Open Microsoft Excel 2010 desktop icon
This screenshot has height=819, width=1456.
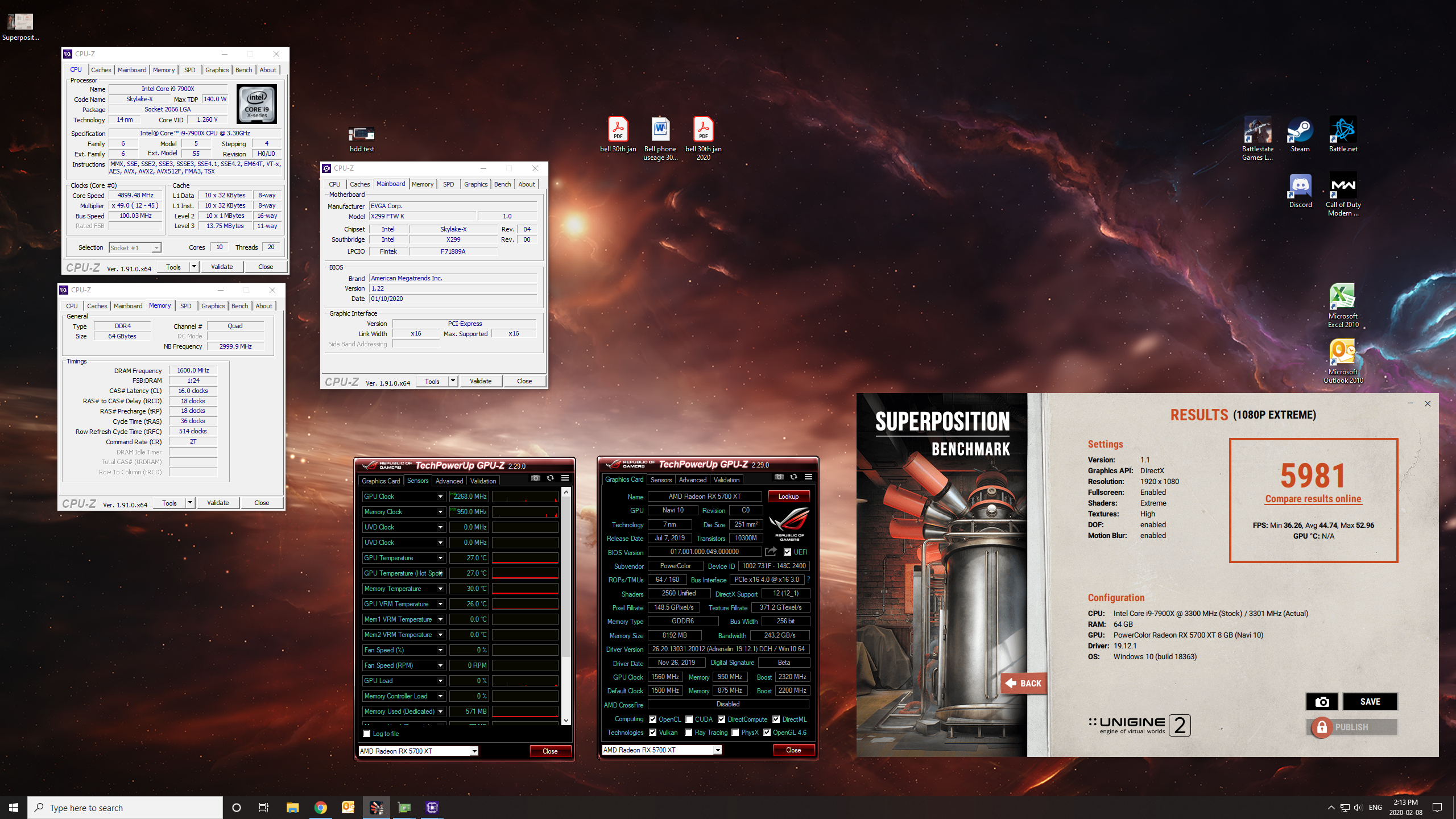coord(1343,306)
